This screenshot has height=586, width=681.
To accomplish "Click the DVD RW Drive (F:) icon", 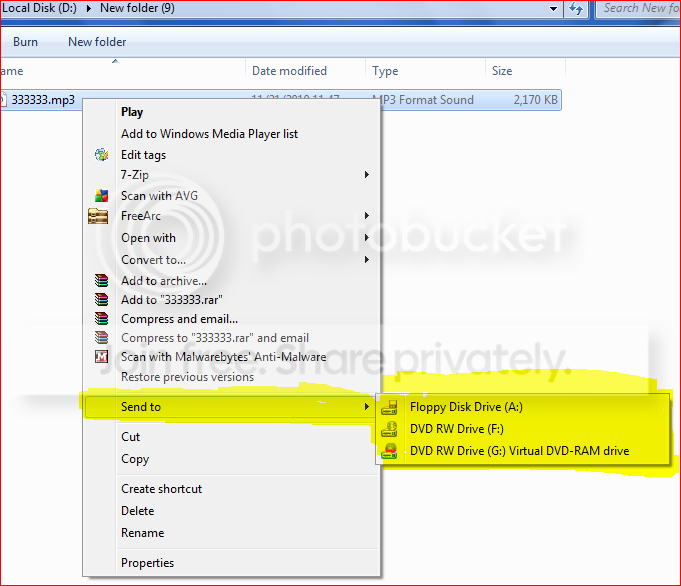I will click(x=389, y=429).
